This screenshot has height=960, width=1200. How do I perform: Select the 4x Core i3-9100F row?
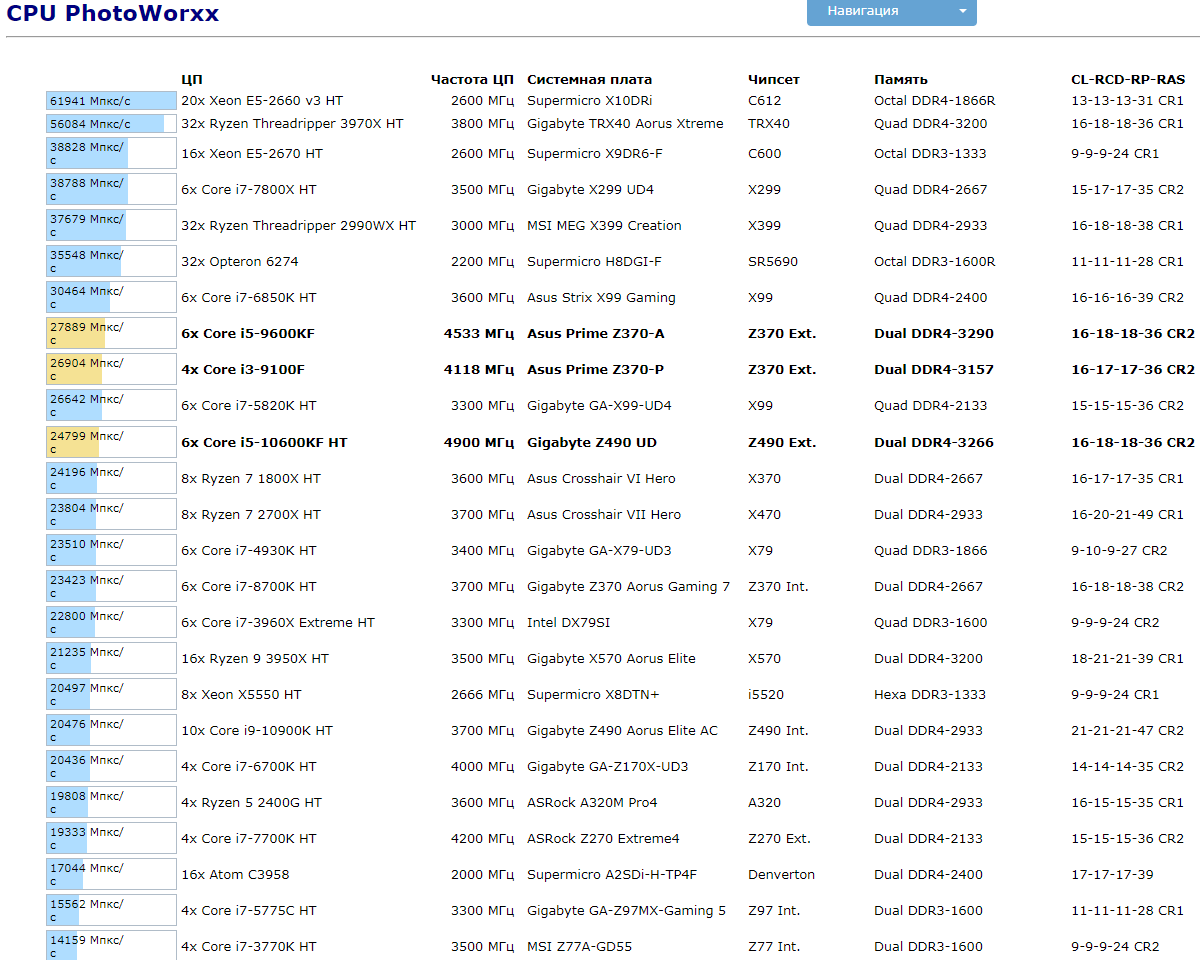coord(243,370)
